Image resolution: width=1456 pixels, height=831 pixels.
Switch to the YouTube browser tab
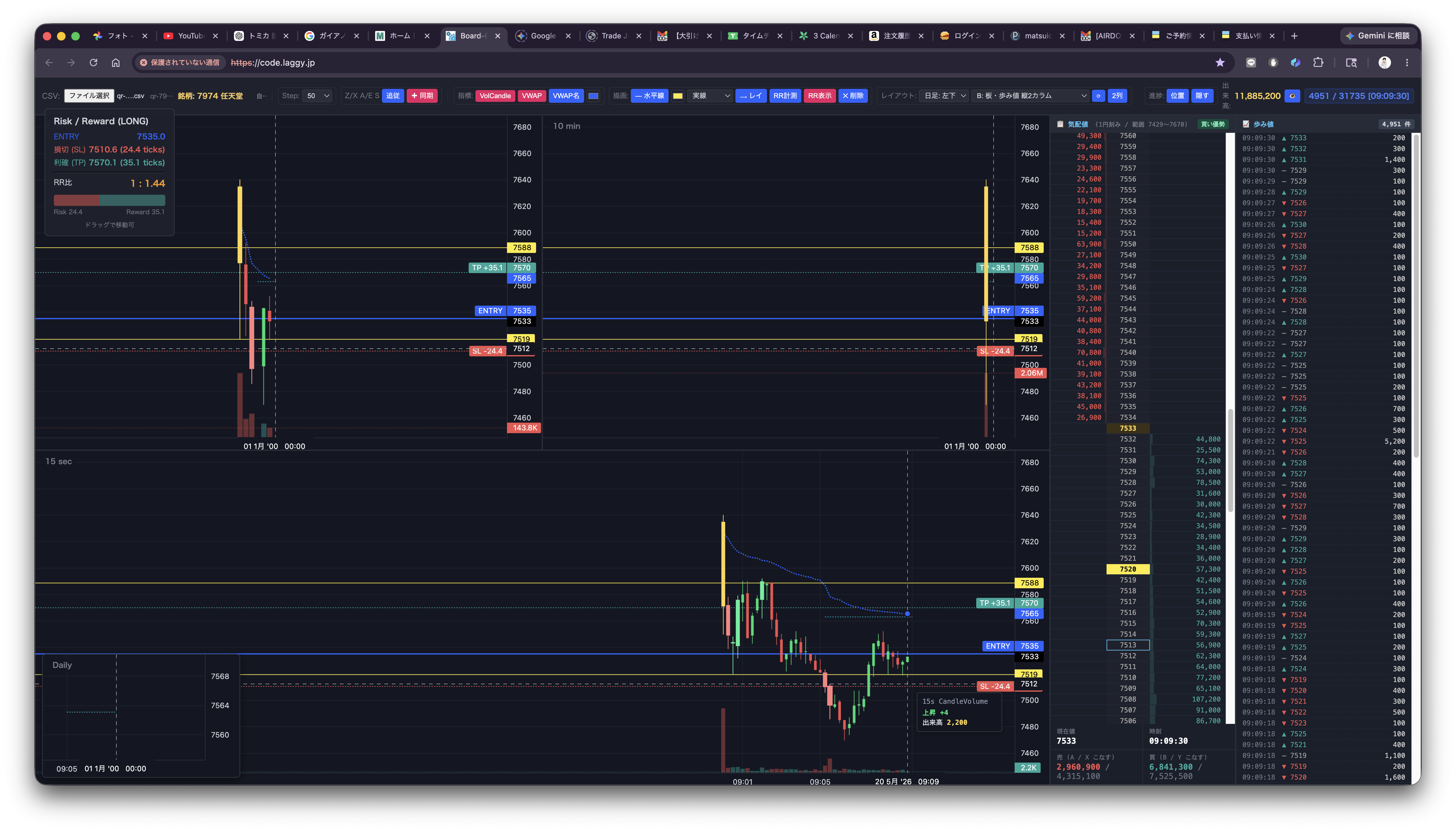point(191,36)
